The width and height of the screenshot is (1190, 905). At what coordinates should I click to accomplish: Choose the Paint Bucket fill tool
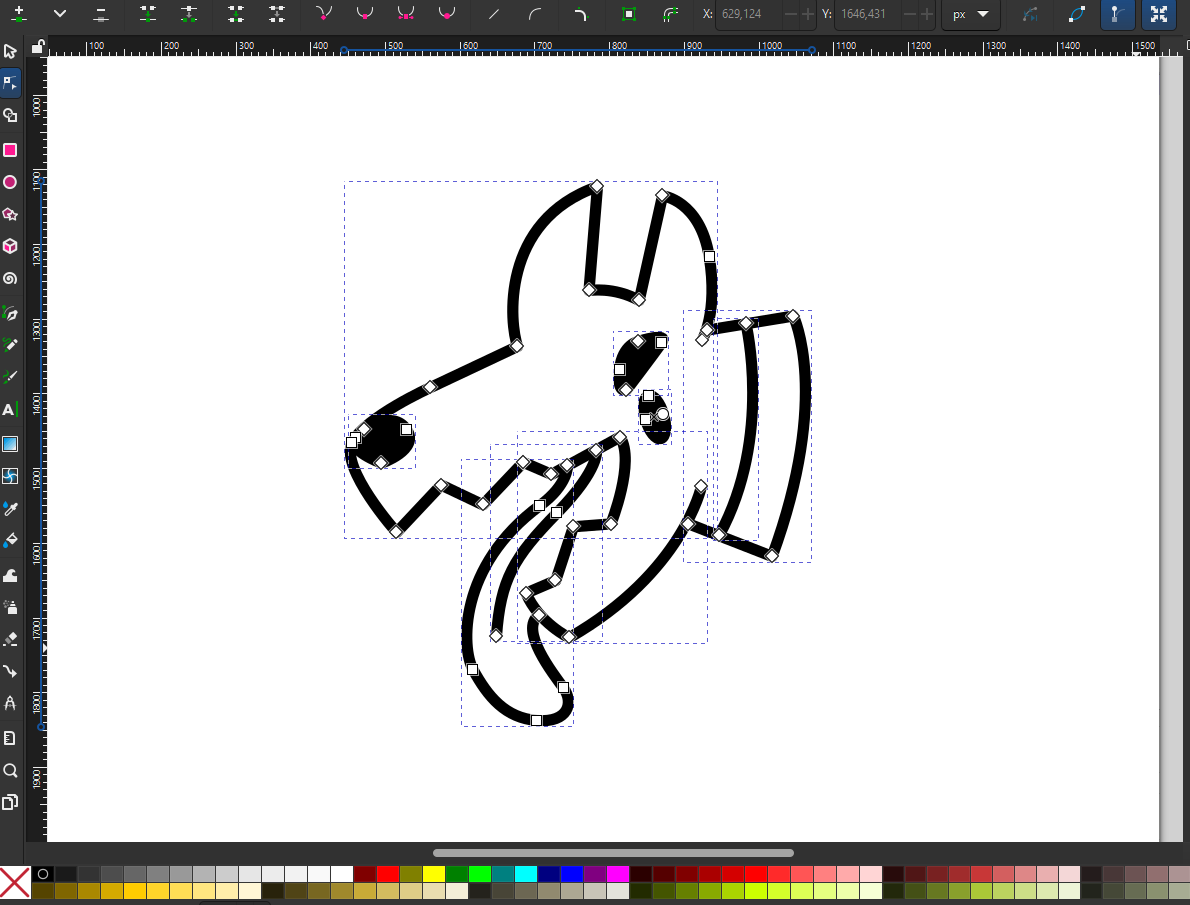[10, 541]
